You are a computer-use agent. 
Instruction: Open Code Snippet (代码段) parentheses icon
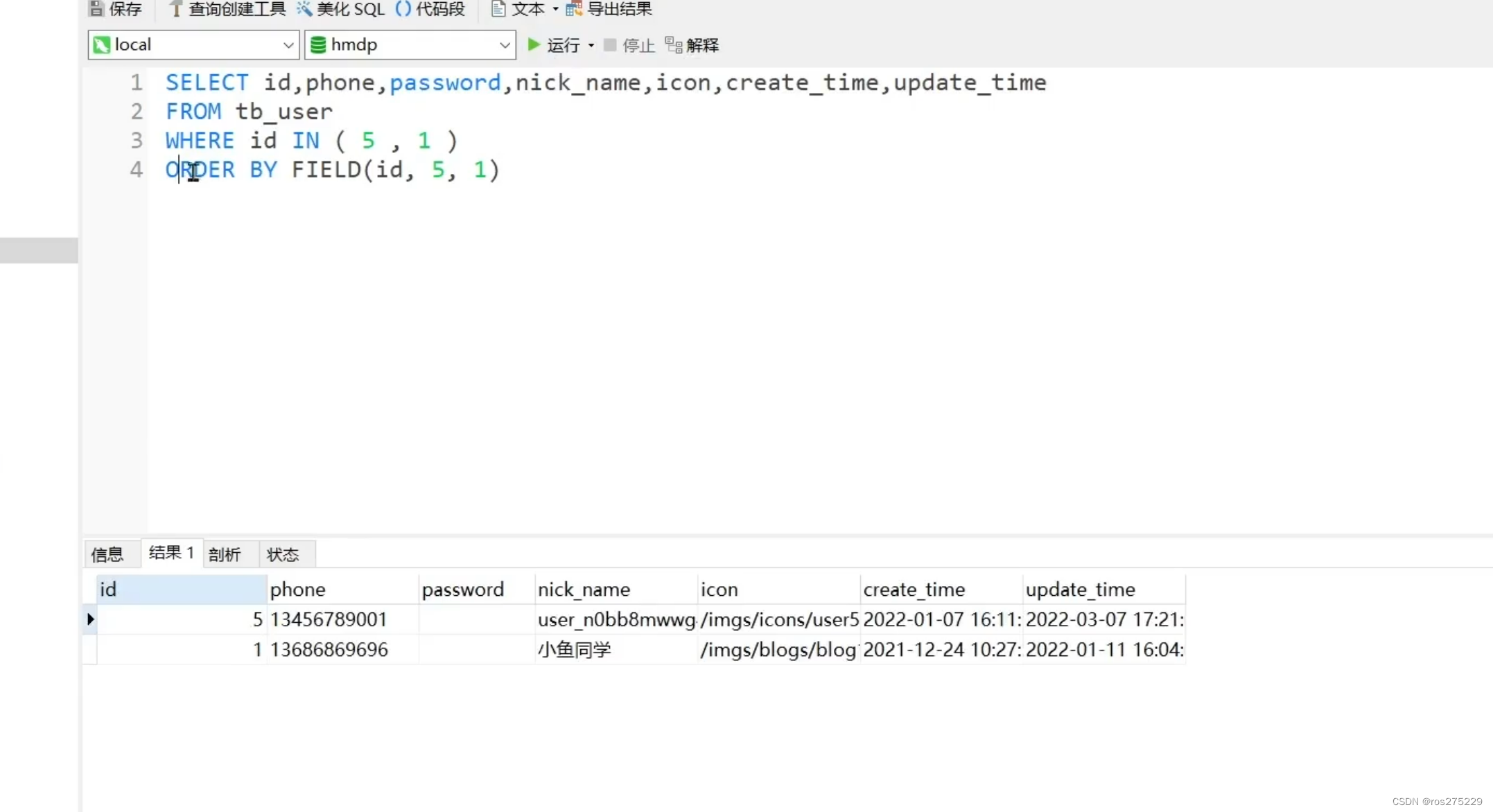[403, 9]
